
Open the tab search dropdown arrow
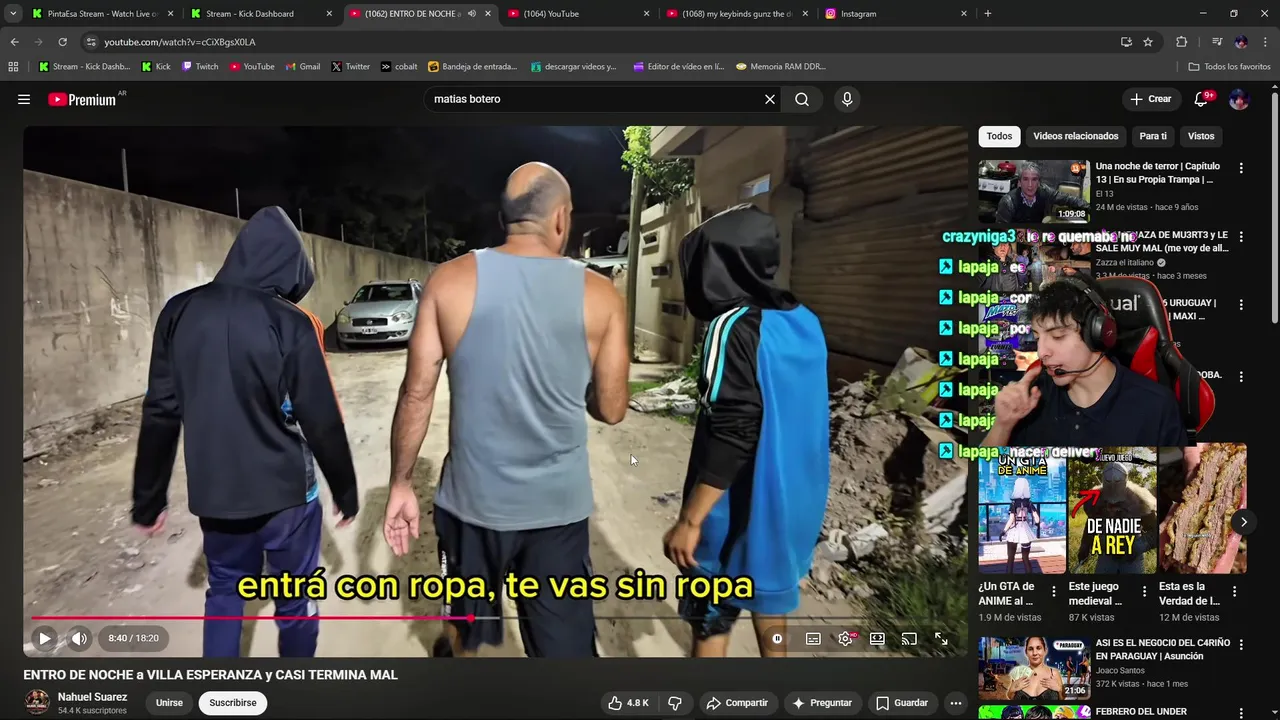point(13,14)
